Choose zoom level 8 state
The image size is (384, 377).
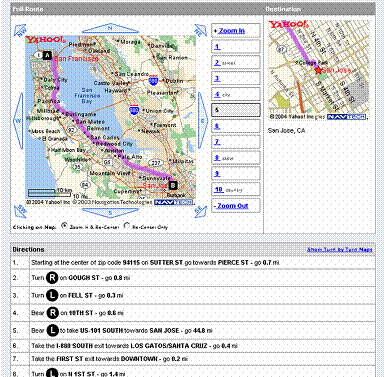[x=224, y=158]
